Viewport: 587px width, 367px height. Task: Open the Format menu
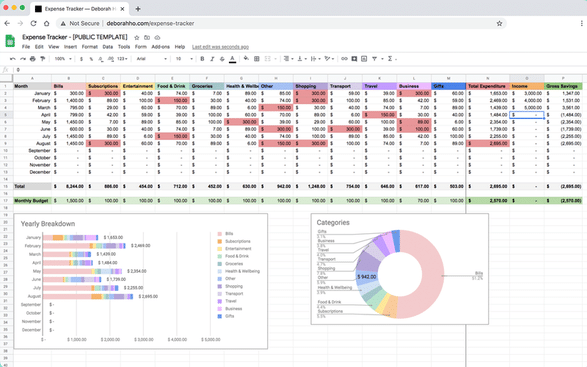coord(89,47)
